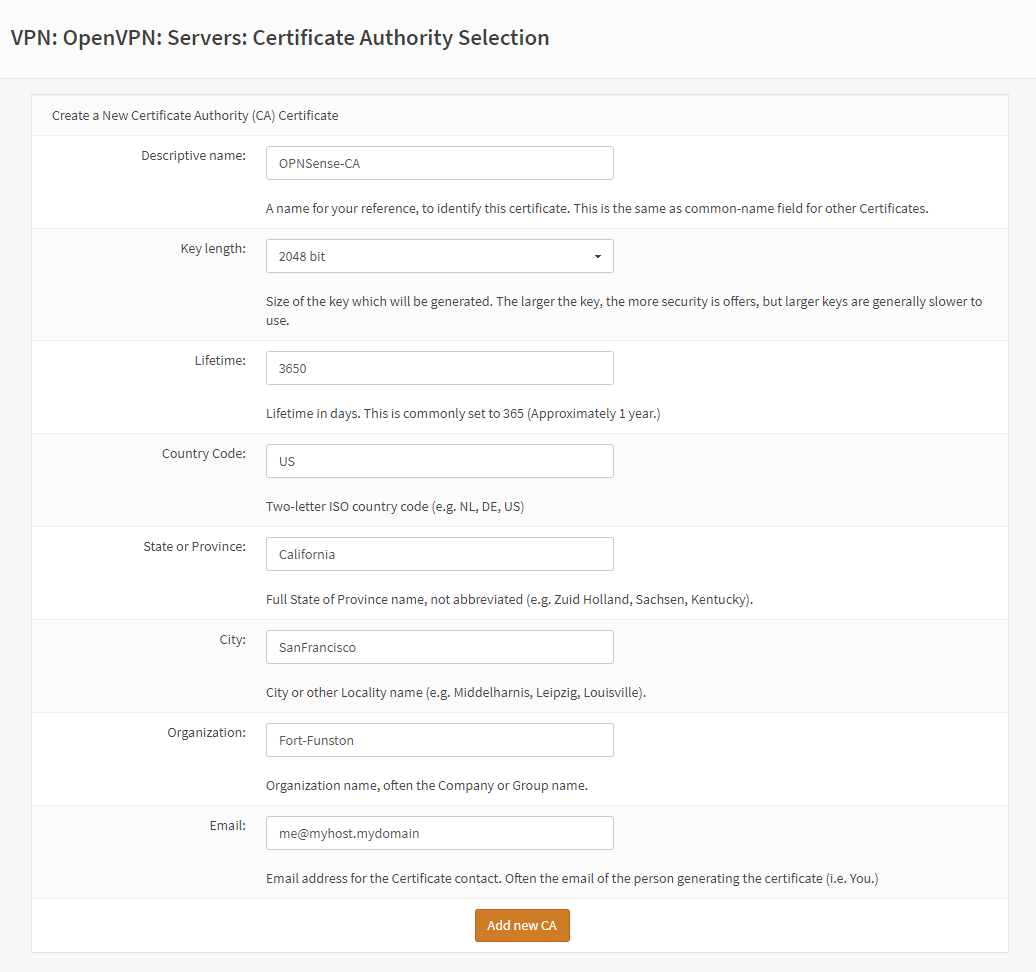Click the Size of the key help text
1036x972 pixels.
pyautogui.click(x=624, y=311)
